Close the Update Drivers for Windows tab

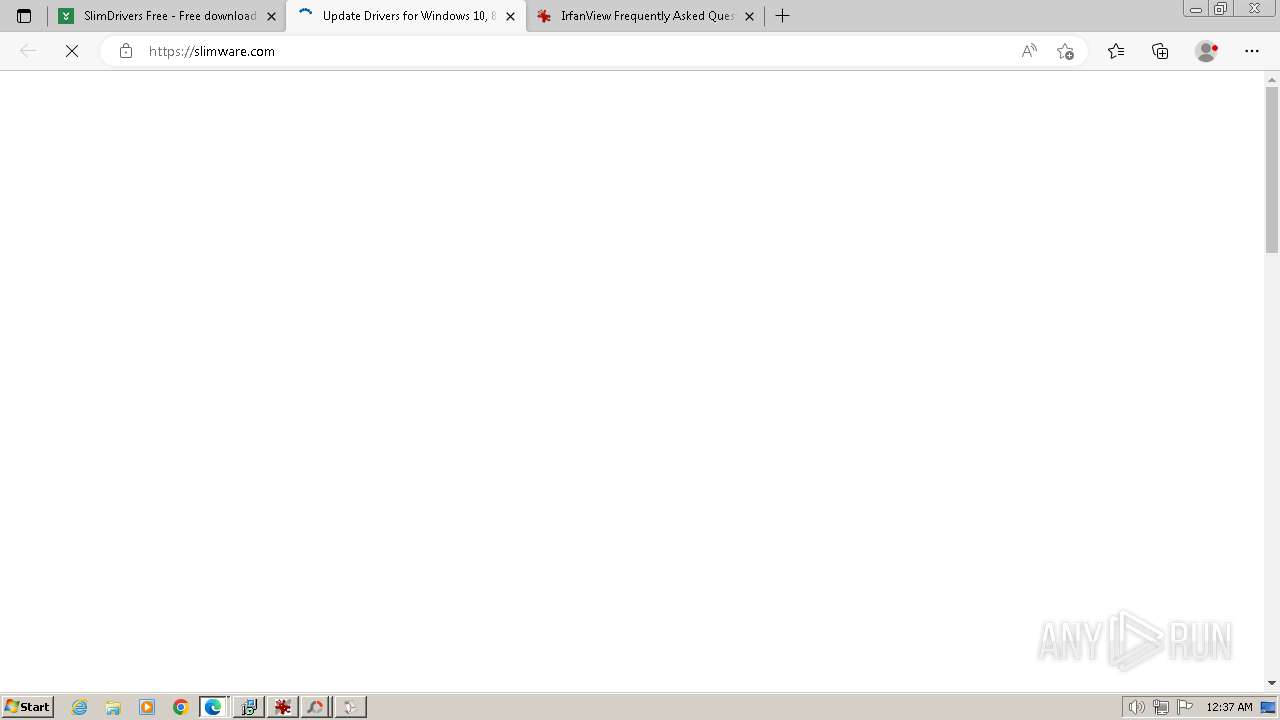(x=510, y=16)
